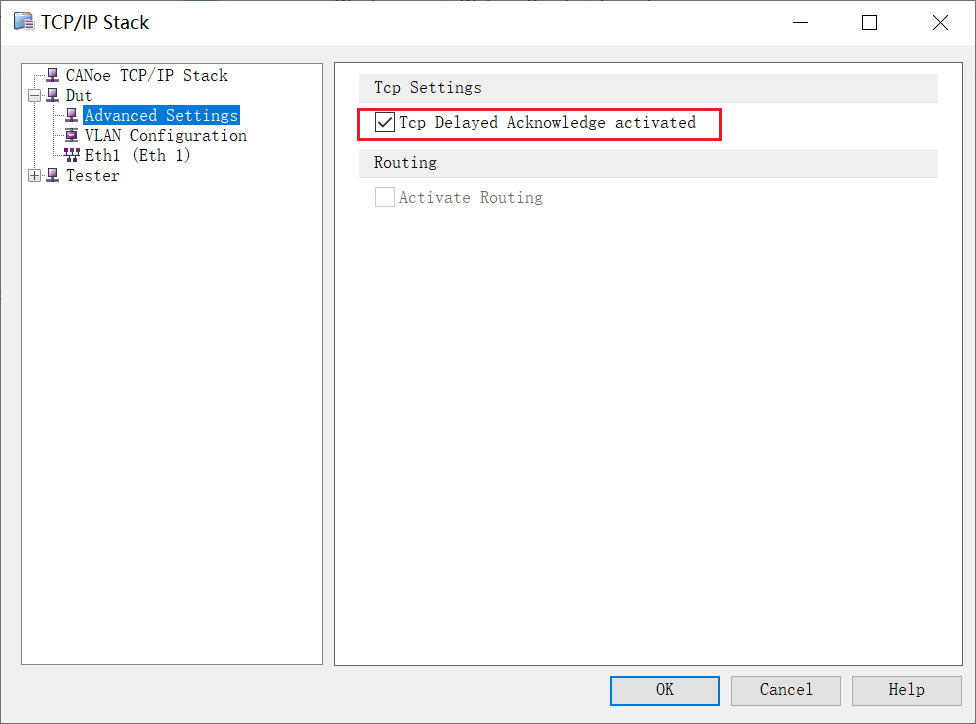This screenshot has height=724, width=976.
Task: Open the Eth1 (Eth 1) entry label
Action: click(137, 155)
